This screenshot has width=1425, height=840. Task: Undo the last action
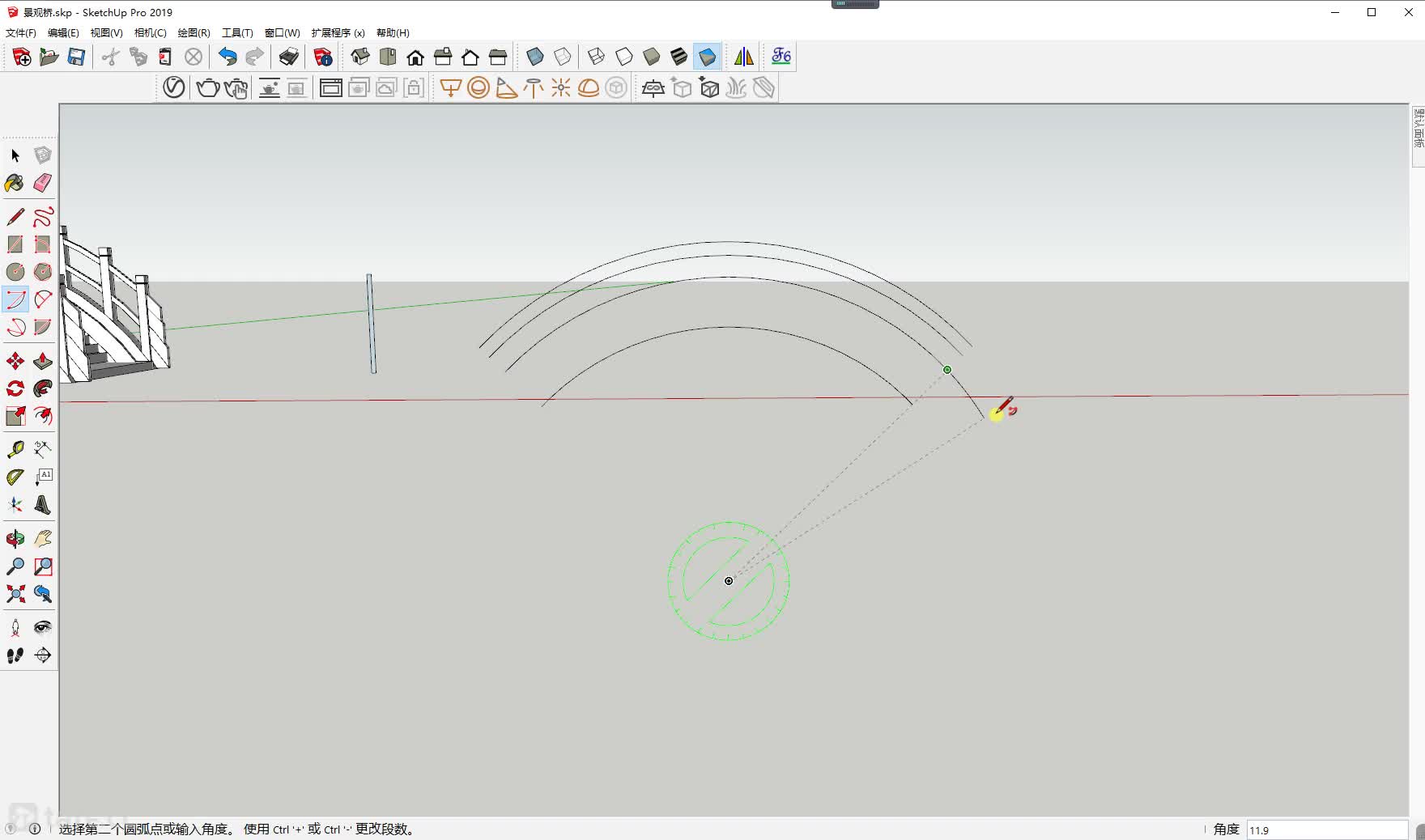tap(228, 57)
